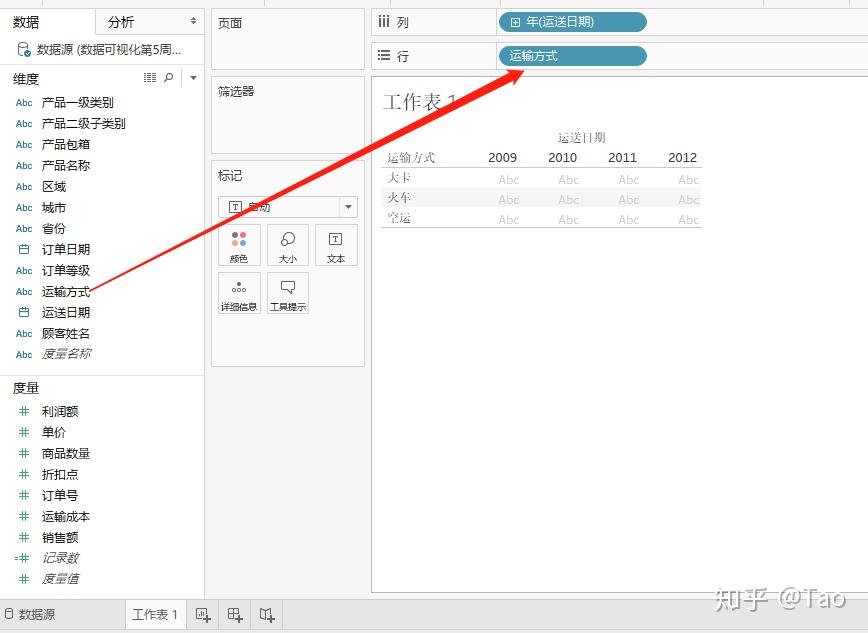Click the 文本 text mark button
The height and width of the screenshot is (633, 868).
click(x=336, y=245)
